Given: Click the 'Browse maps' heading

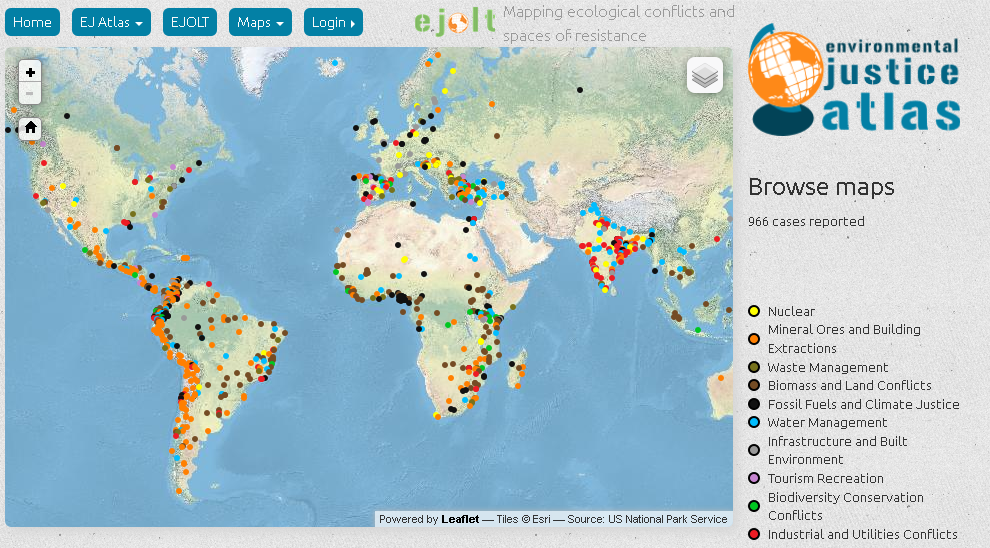Looking at the screenshot, I should [x=821, y=187].
